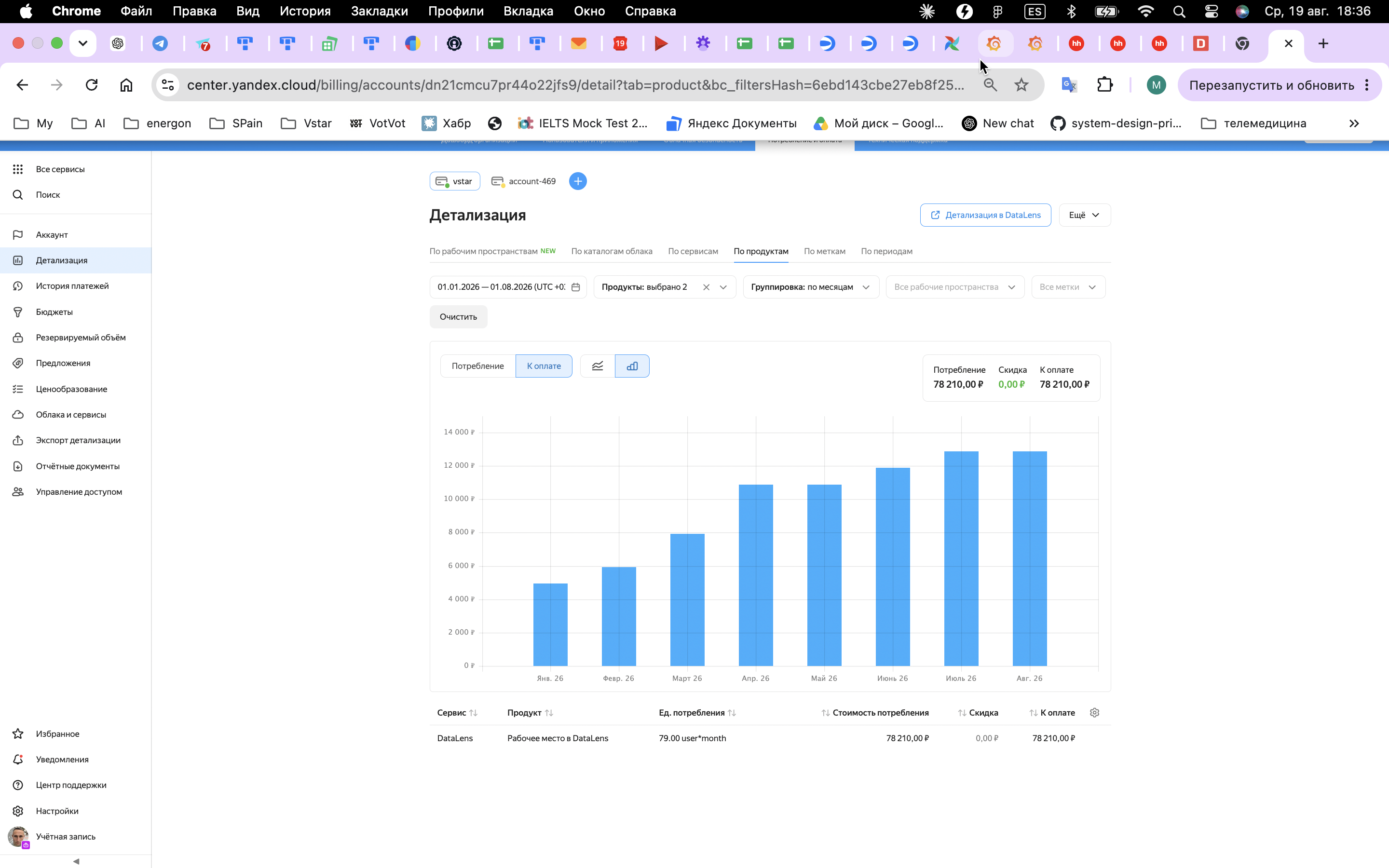The height and width of the screenshot is (868, 1389).
Task: Open the Группировка по месяцам dropdown
Action: pyautogui.click(x=810, y=287)
